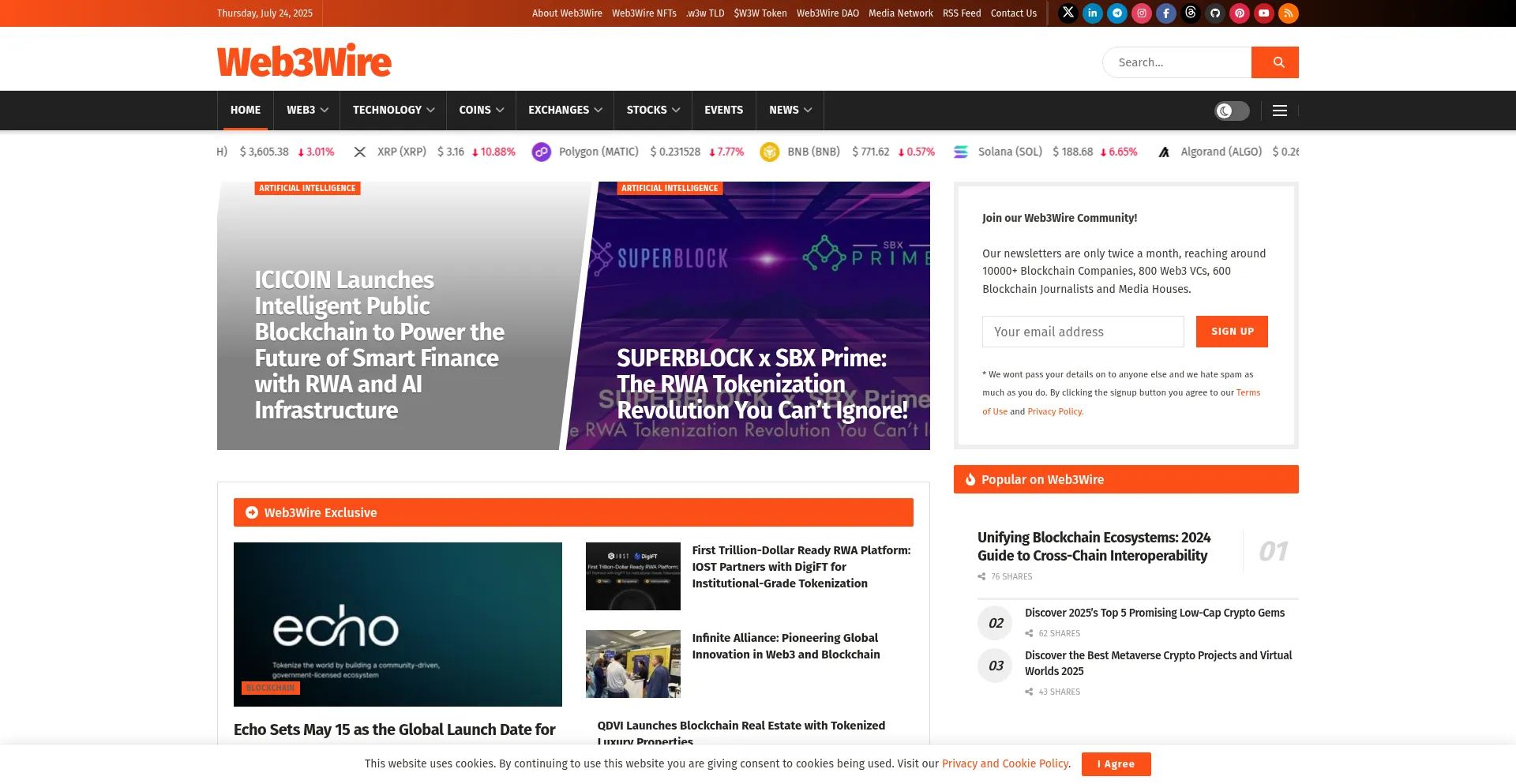Click the flame icon beside Popular on Web3Wire
1516x784 pixels.
[970, 479]
